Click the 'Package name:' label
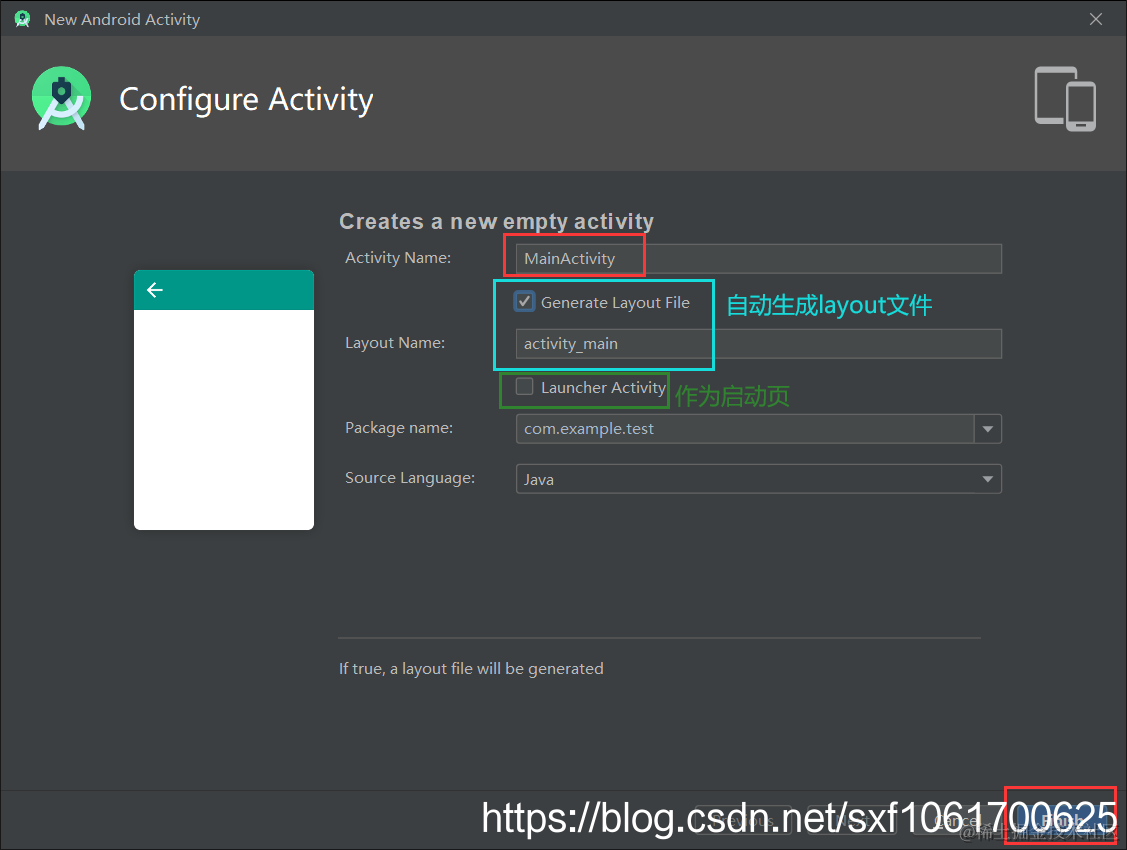Viewport: 1127px width, 850px height. coord(399,428)
